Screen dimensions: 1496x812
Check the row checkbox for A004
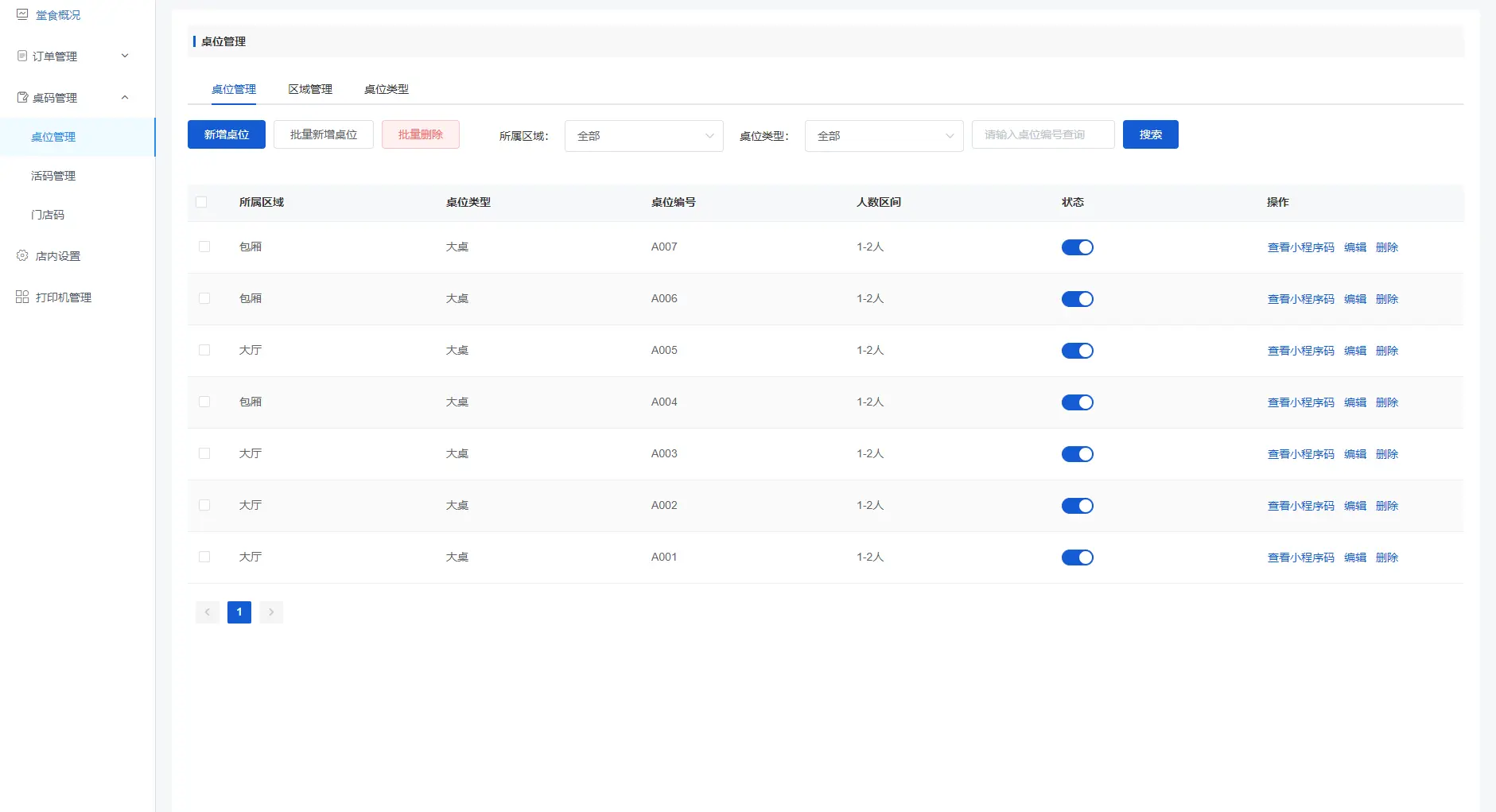click(x=204, y=402)
